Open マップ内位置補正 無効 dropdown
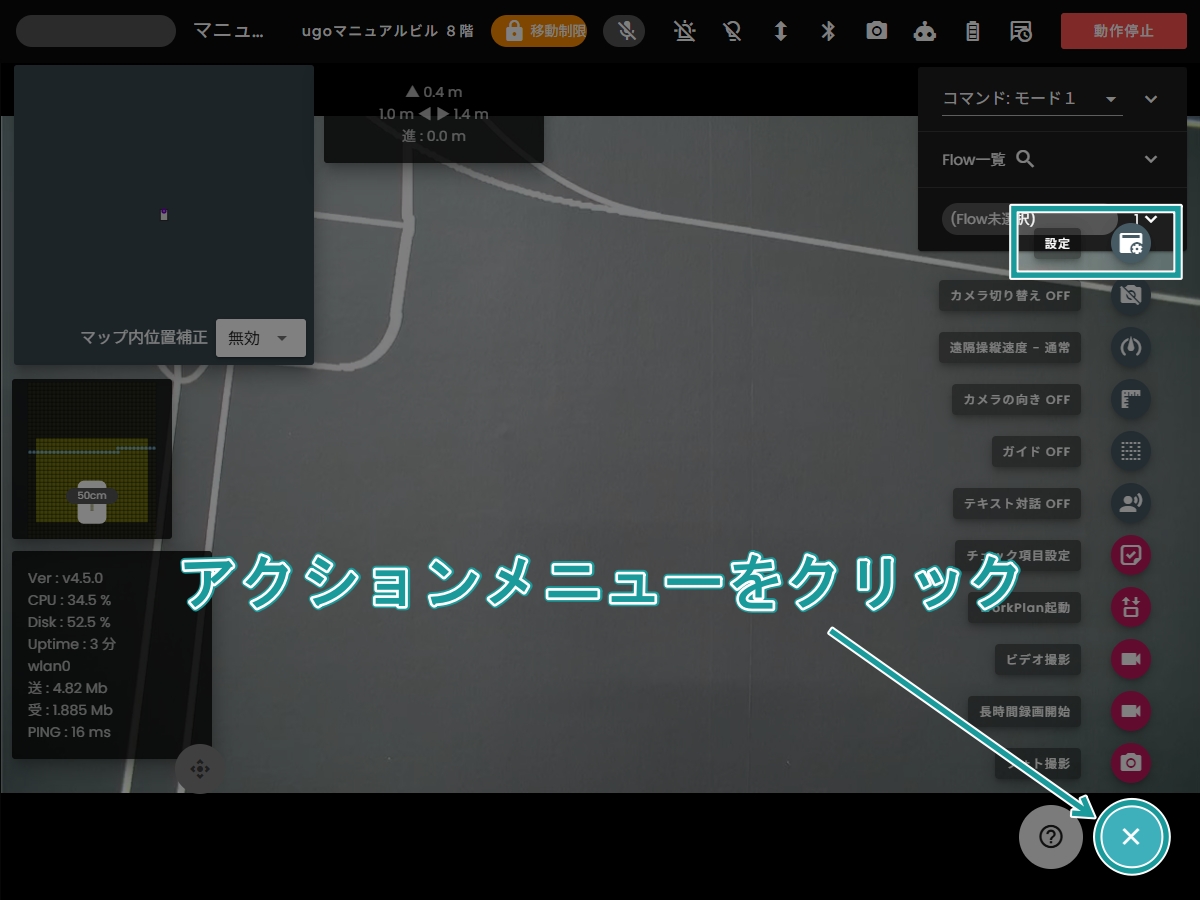The image size is (1200, 900). (x=261, y=338)
